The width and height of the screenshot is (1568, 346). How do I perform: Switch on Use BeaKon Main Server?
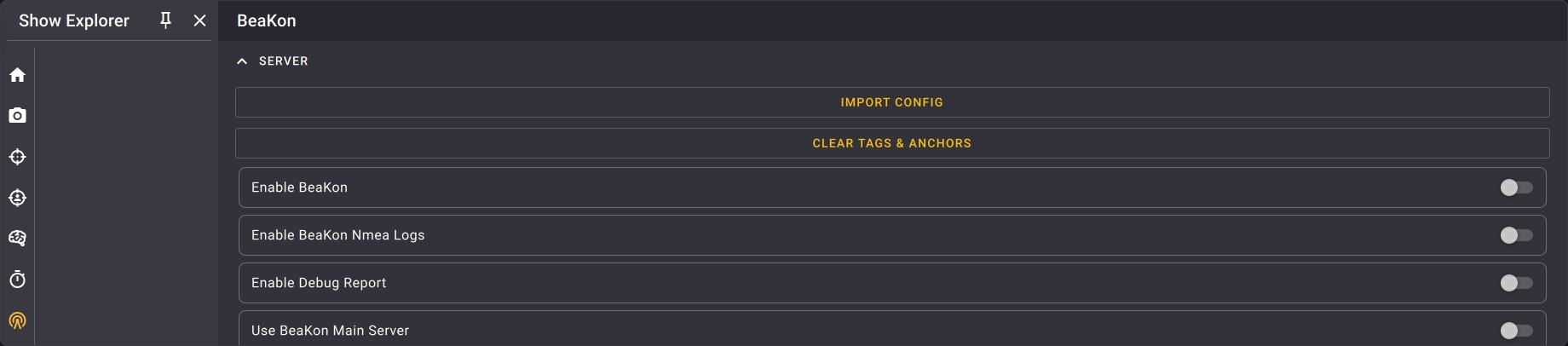[1516, 331]
